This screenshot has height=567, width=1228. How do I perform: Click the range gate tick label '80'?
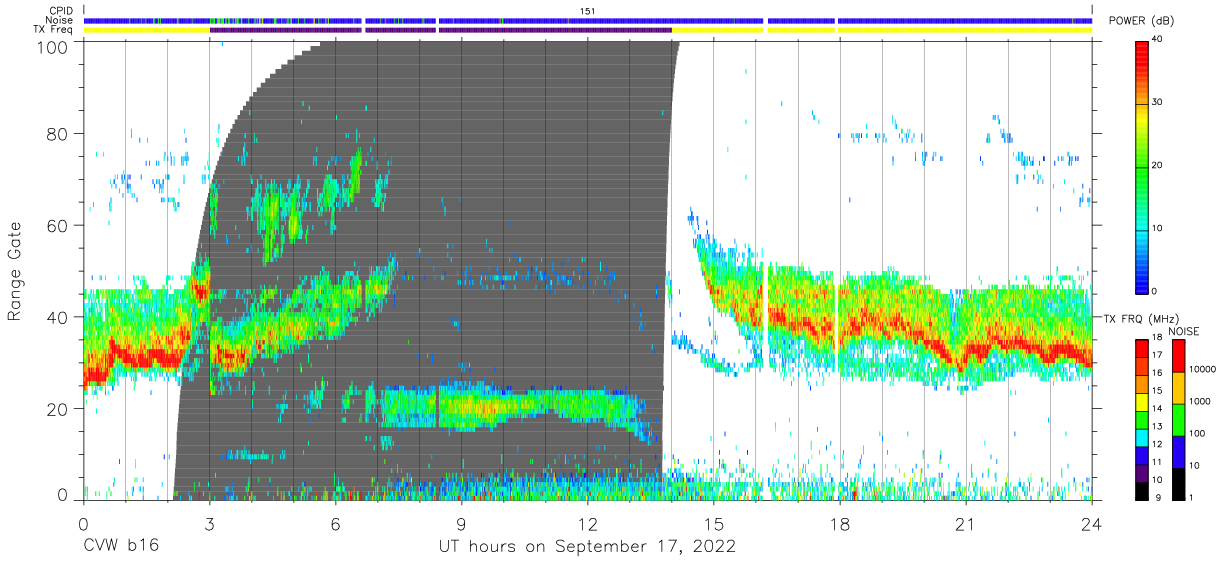59,135
